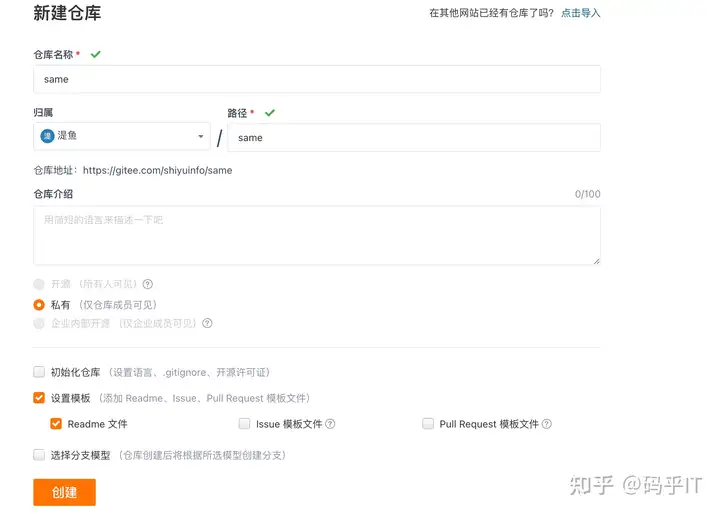Click the orange 创建 button
The width and height of the screenshot is (720, 514).
pyautogui.click(x=64, y=492)
